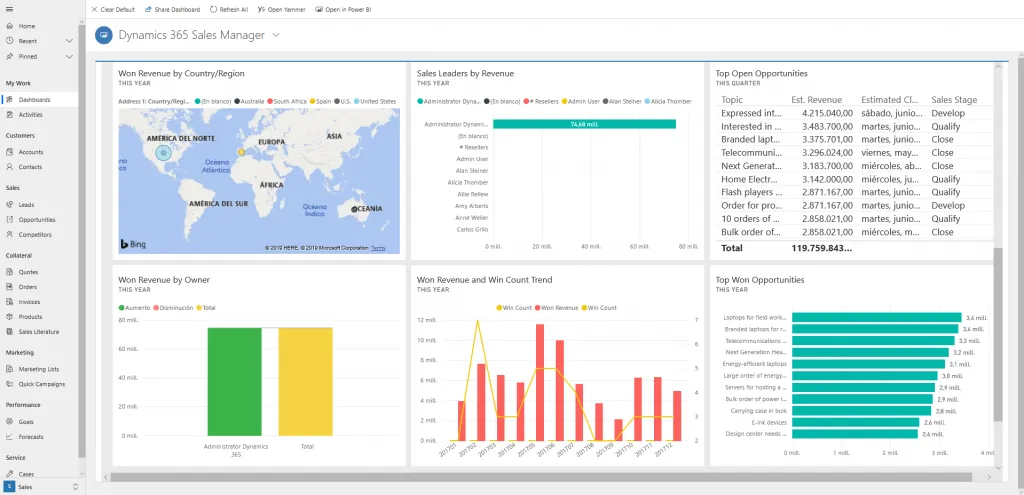Click the Won Revenue legend item
Viewport: 1024px width, 495px height.
click(556, 308)
